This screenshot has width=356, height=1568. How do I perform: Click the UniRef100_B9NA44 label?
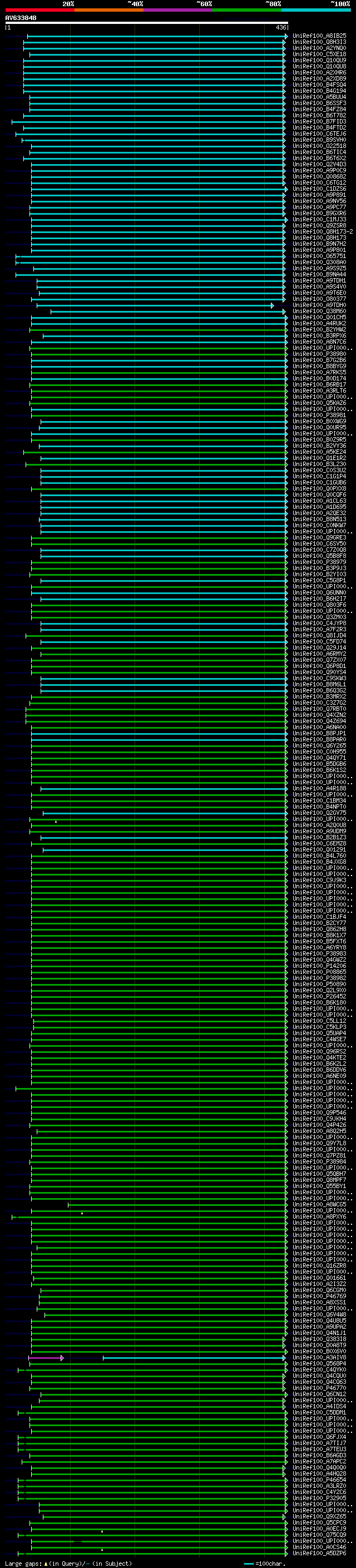pyautogui.click(x=319, y=275)
